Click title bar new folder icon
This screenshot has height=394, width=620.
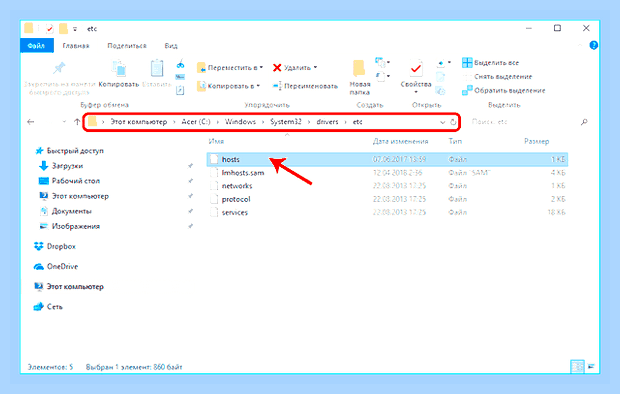pyautogui.click(x=63, y=28)
